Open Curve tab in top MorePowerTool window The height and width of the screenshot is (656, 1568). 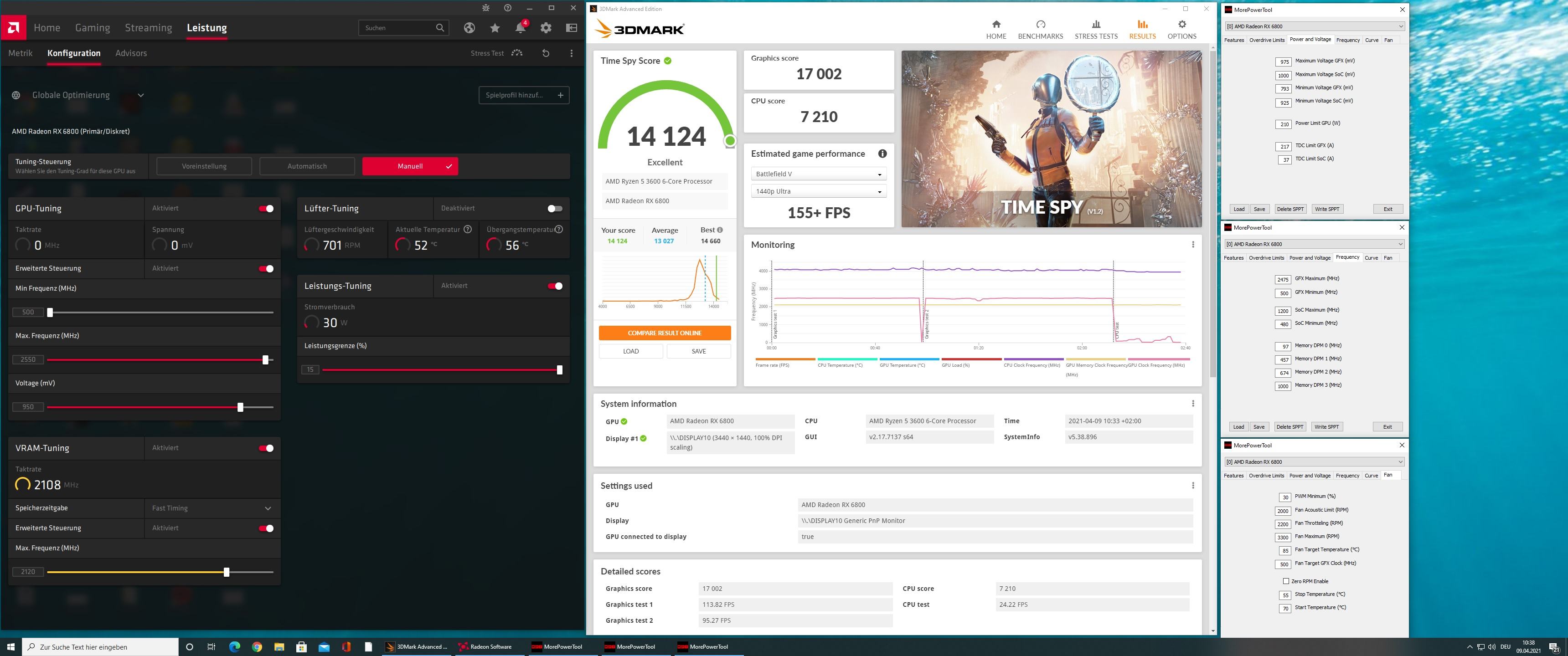[1372, 40]
